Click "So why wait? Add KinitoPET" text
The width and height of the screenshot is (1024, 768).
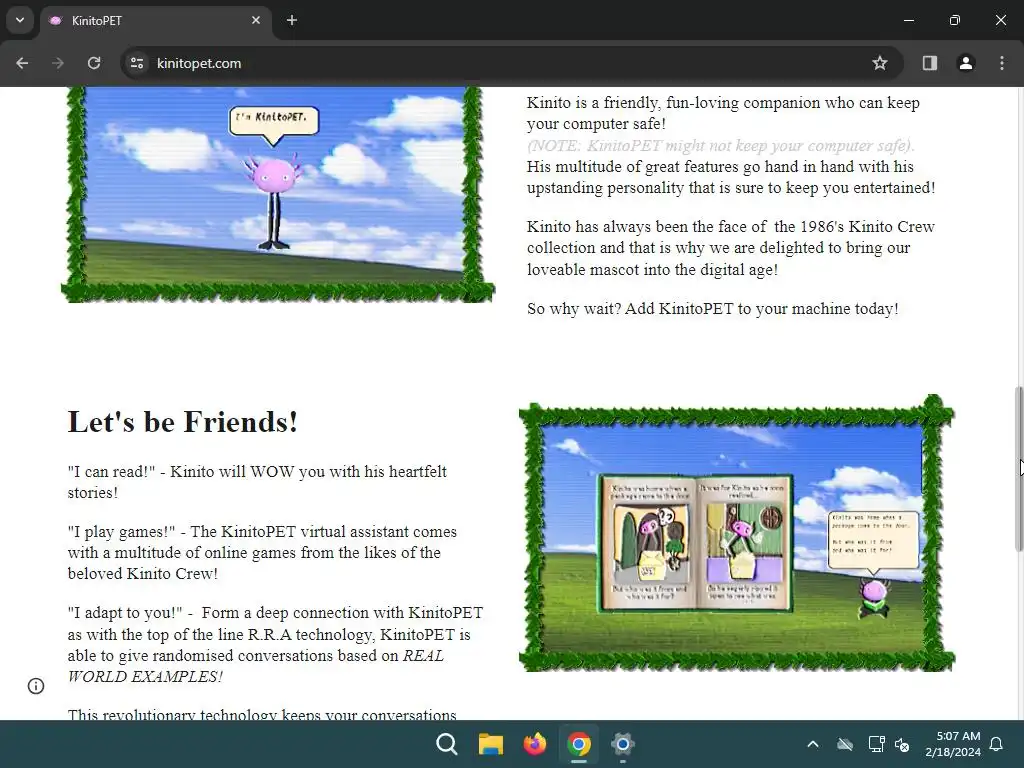712,308
